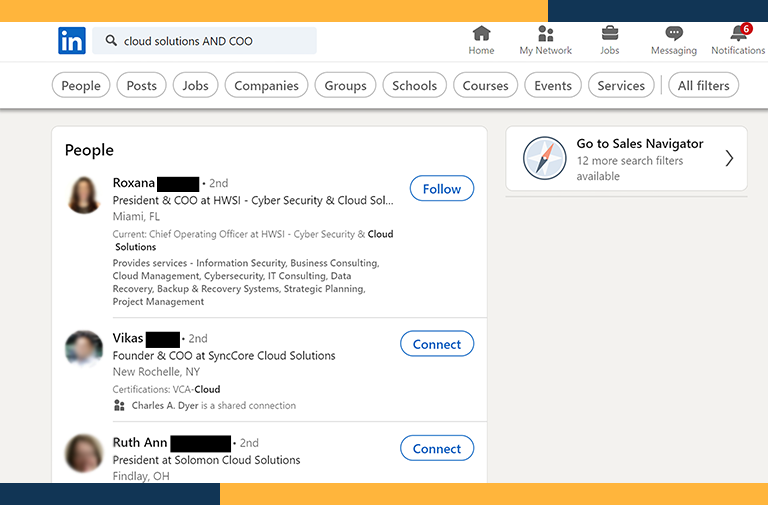Screen dimensions: 768x505
Task: Click the search magnifier icon
Action: [111, 40]
